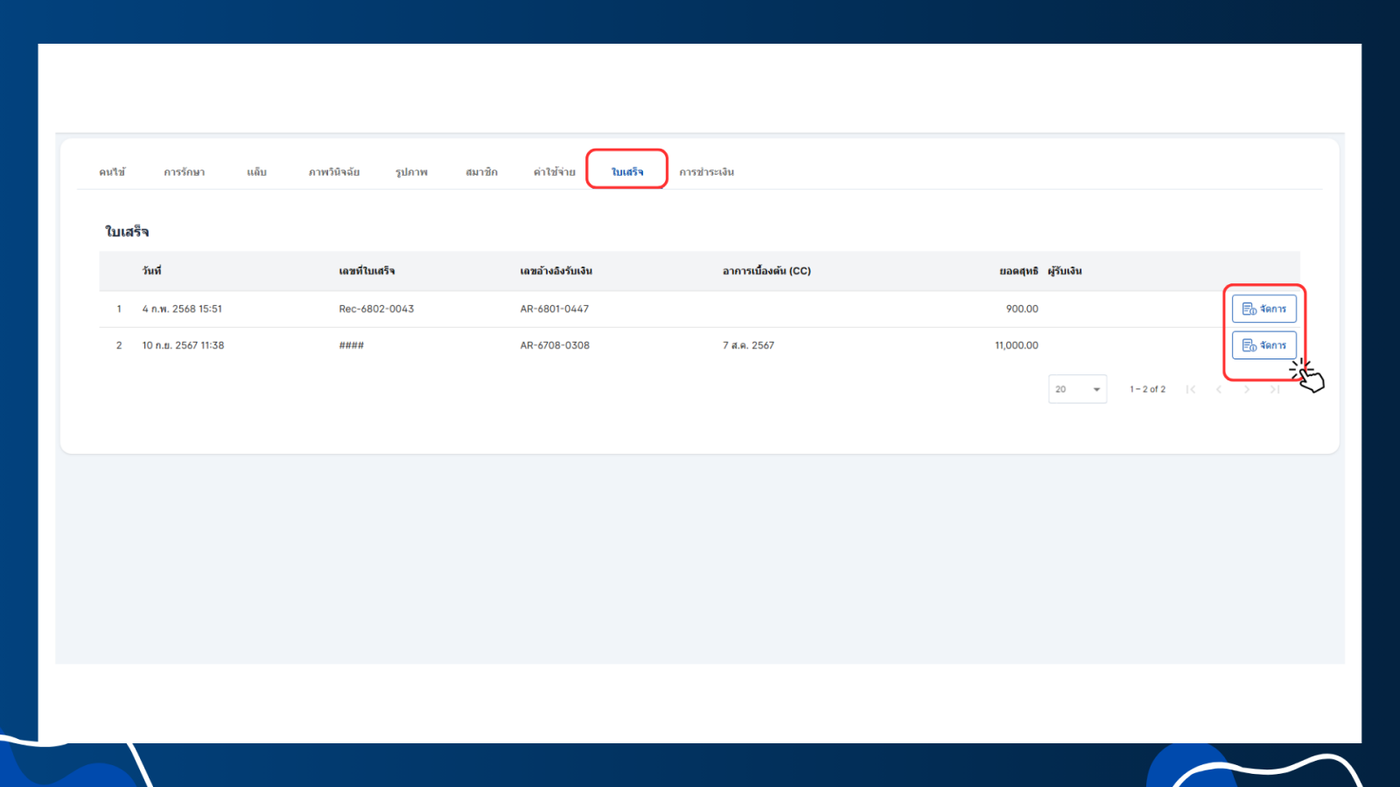
Task: Jump to the last page of receipts
Action: pos(1275,389)
